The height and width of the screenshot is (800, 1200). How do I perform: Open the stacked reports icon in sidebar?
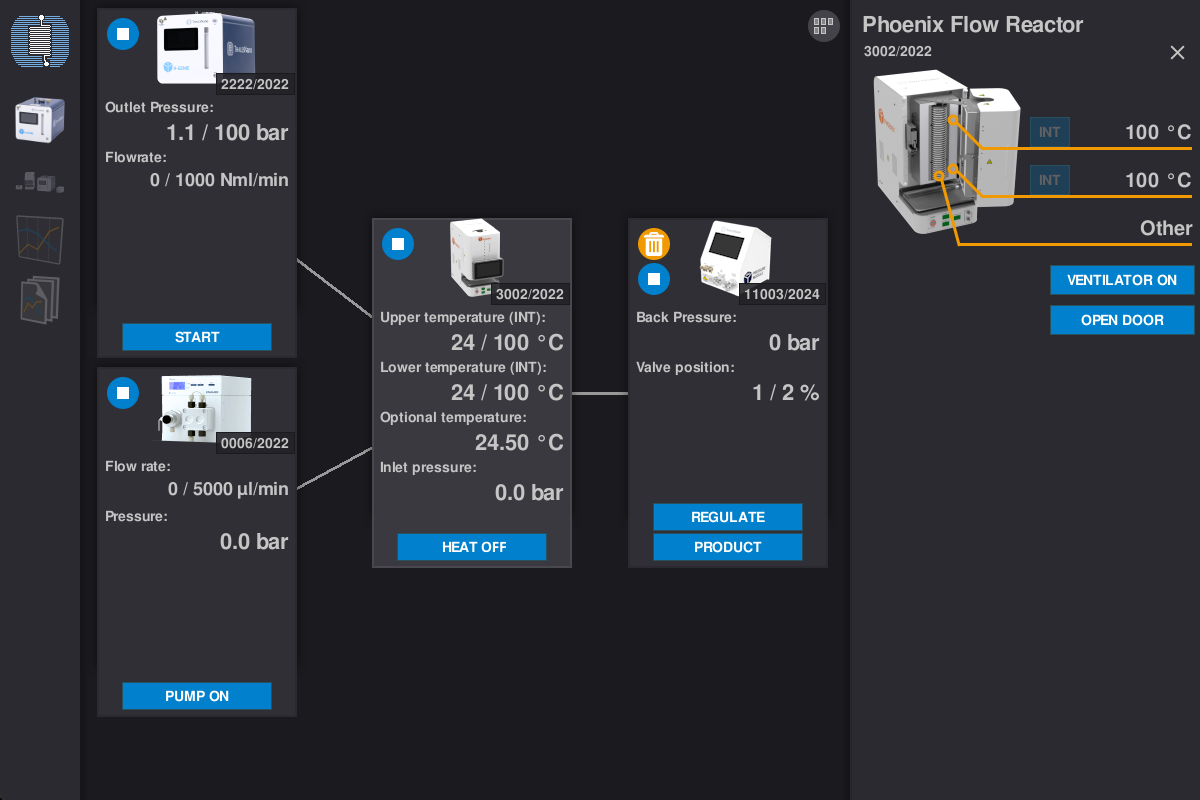(40, 299)
